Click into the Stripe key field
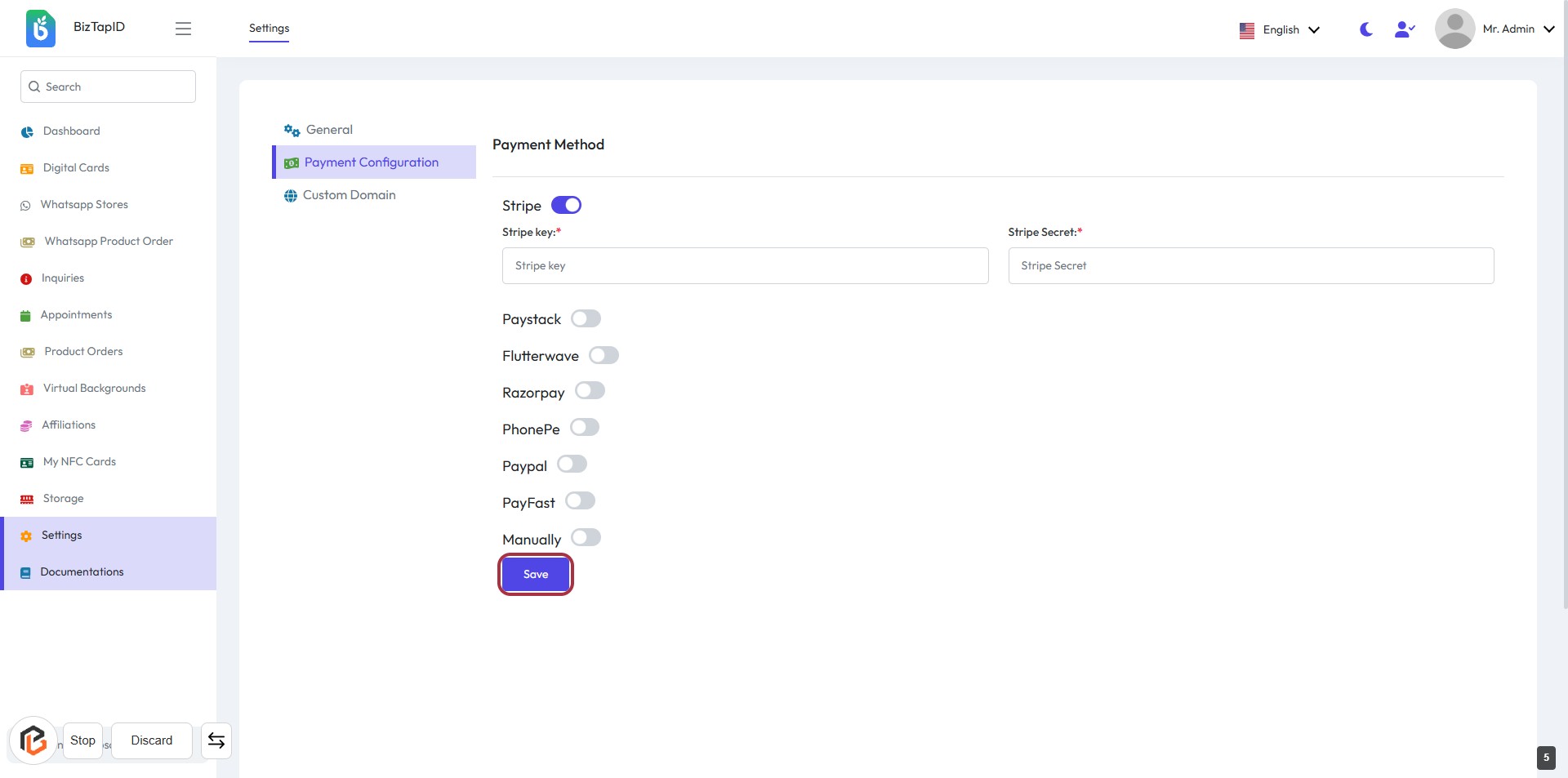Screen dimensions: 1568x778 (745, 266)
